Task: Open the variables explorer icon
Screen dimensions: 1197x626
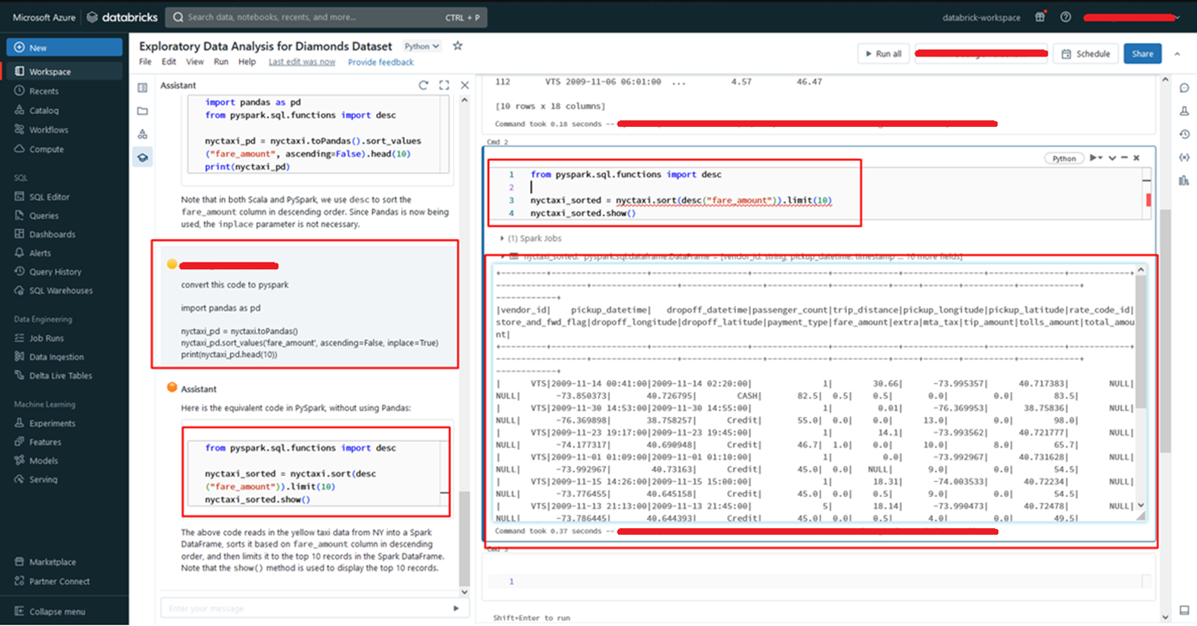Action: 1184,157
